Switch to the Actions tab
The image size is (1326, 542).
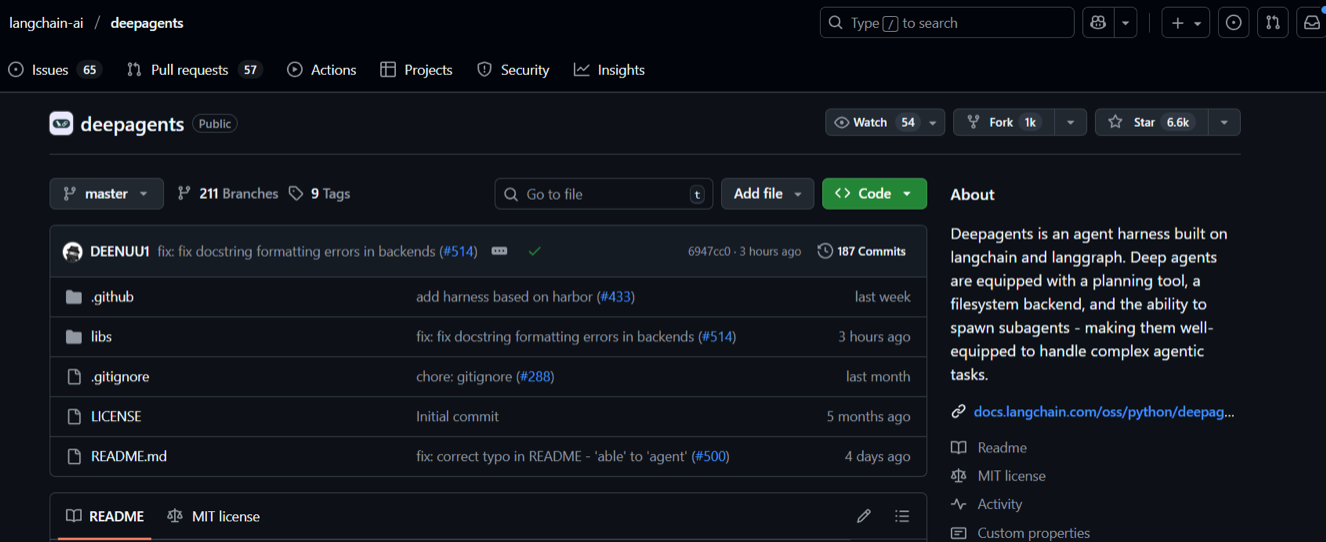322,70
